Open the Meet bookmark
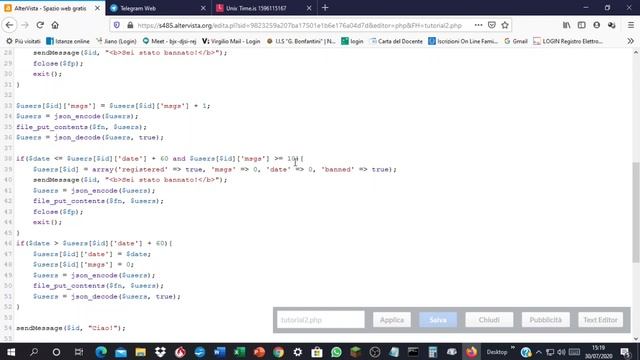Image resolution: width=640 pixels, height=360 pixels. 169,41
